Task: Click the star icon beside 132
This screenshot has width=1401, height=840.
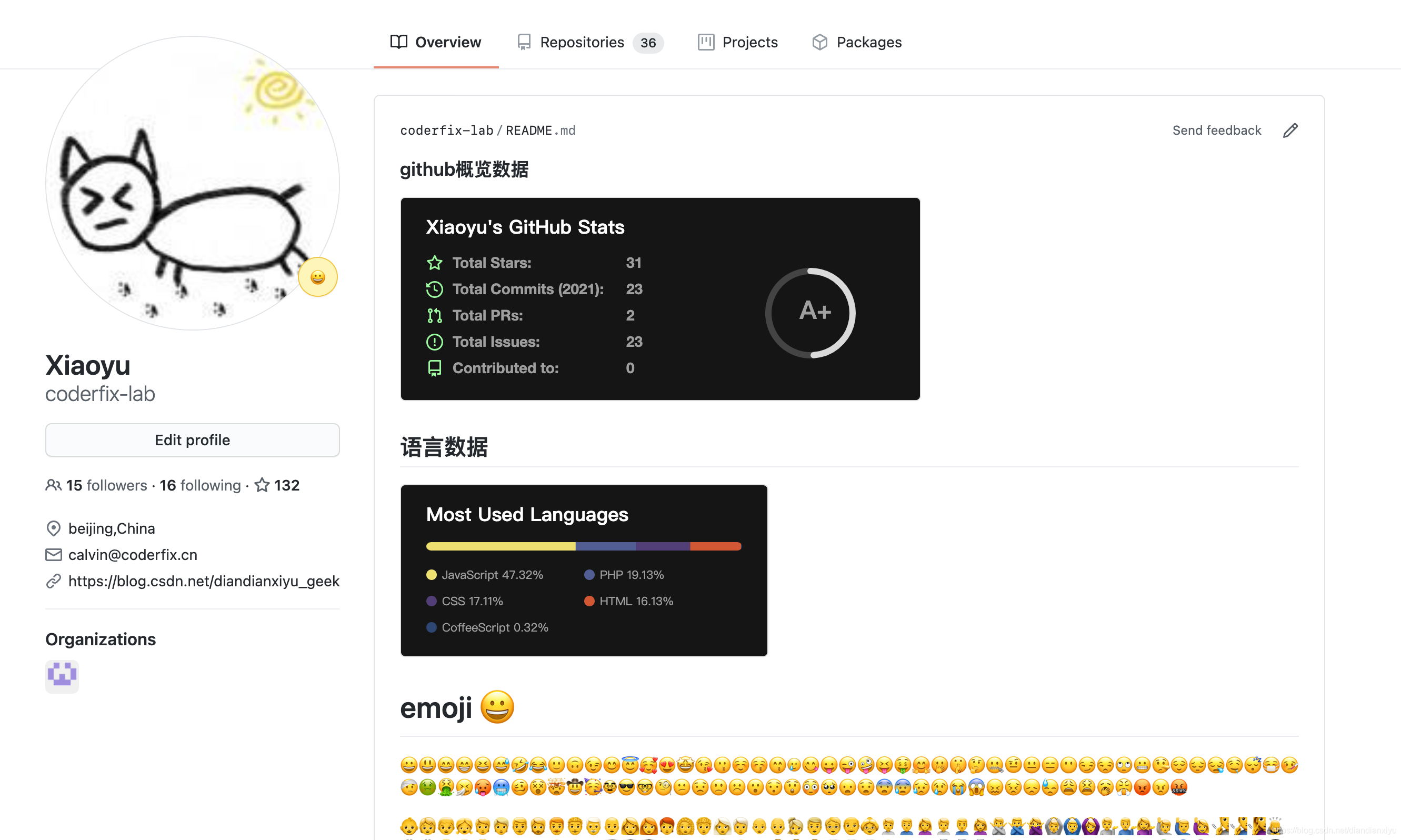Action: pyautogui.click(x=262, y=485)
